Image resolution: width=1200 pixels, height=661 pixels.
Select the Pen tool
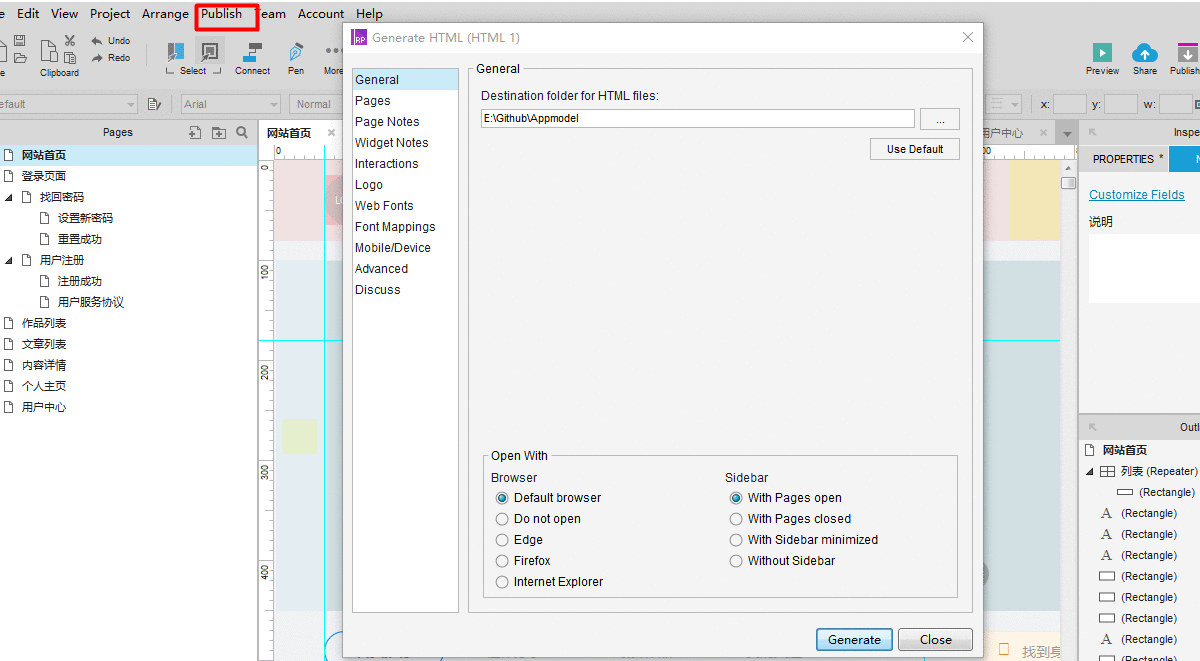[x=296, y=52]
